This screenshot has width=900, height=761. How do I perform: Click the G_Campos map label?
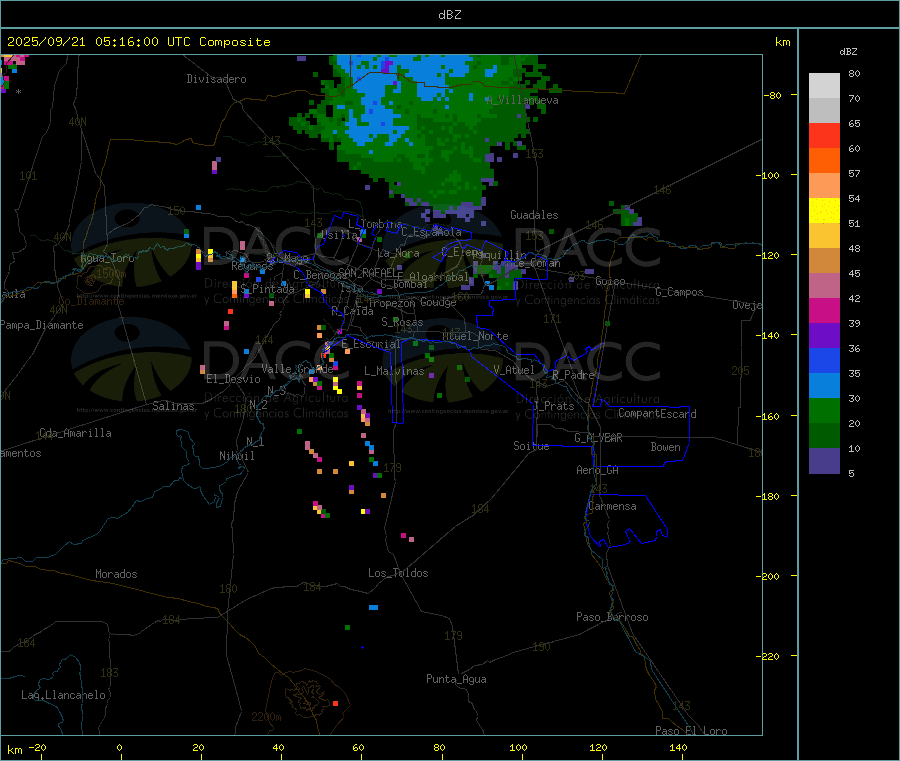point(680,292)
